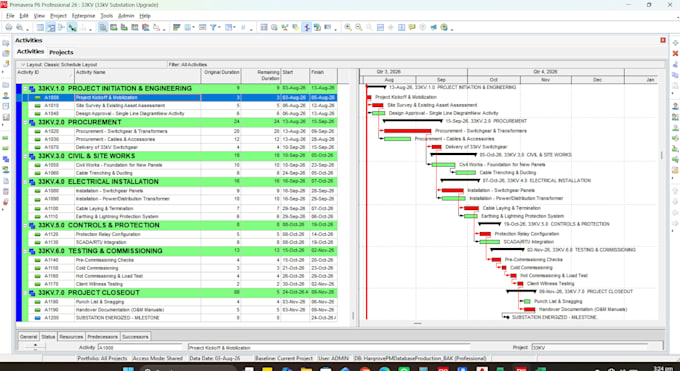Click the red Procurement - Switchgear & Transformers Gantt bar
The width and height of the screenshot is (680, 371).
click(407, 131)
